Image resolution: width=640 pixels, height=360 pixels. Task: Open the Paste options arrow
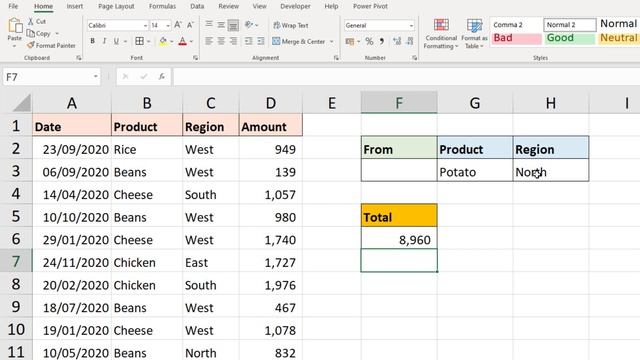[x=15, y=47]
